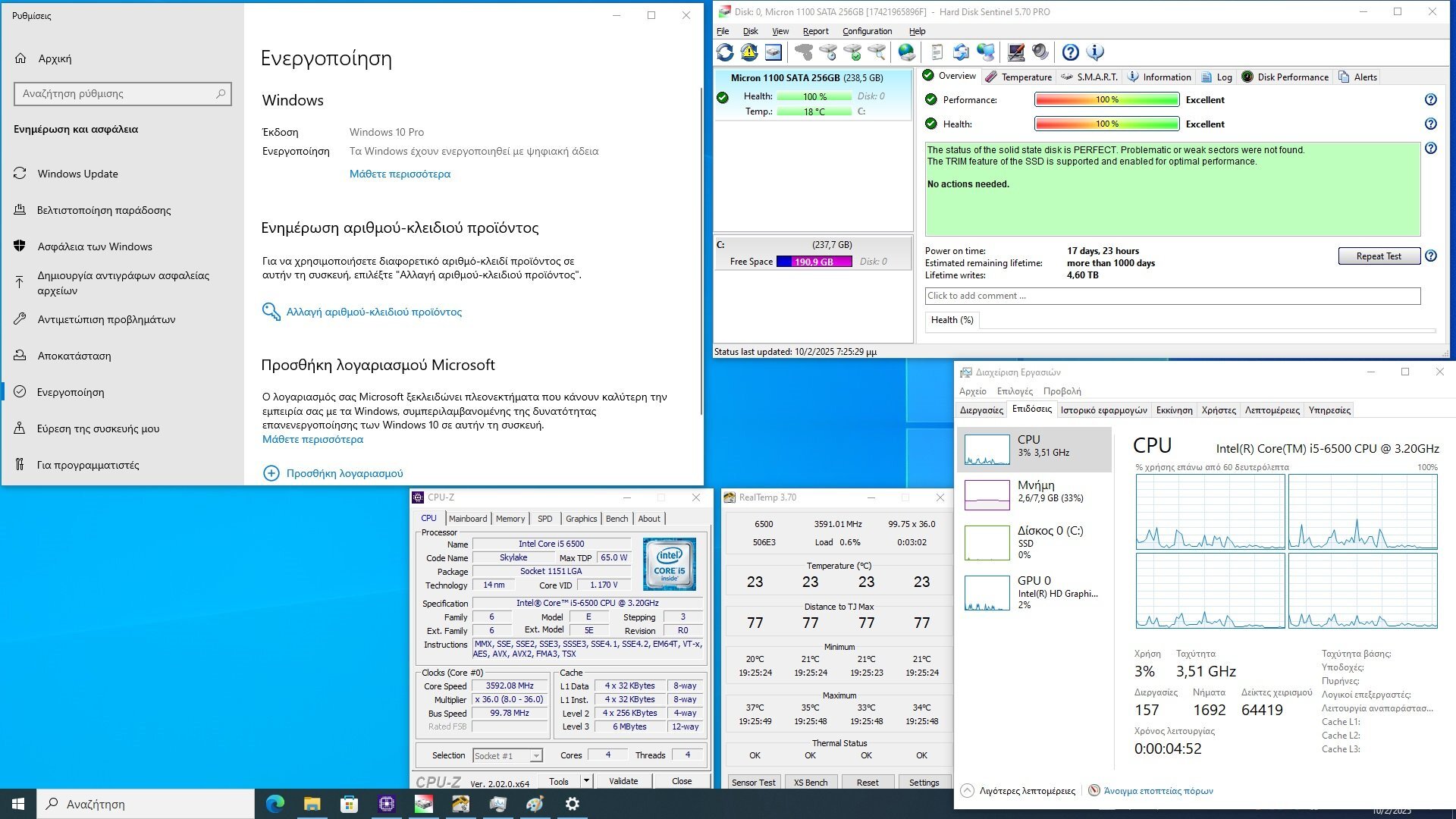Click help icon beside Health bar
1456x819 pixels.
[1431, 124]
